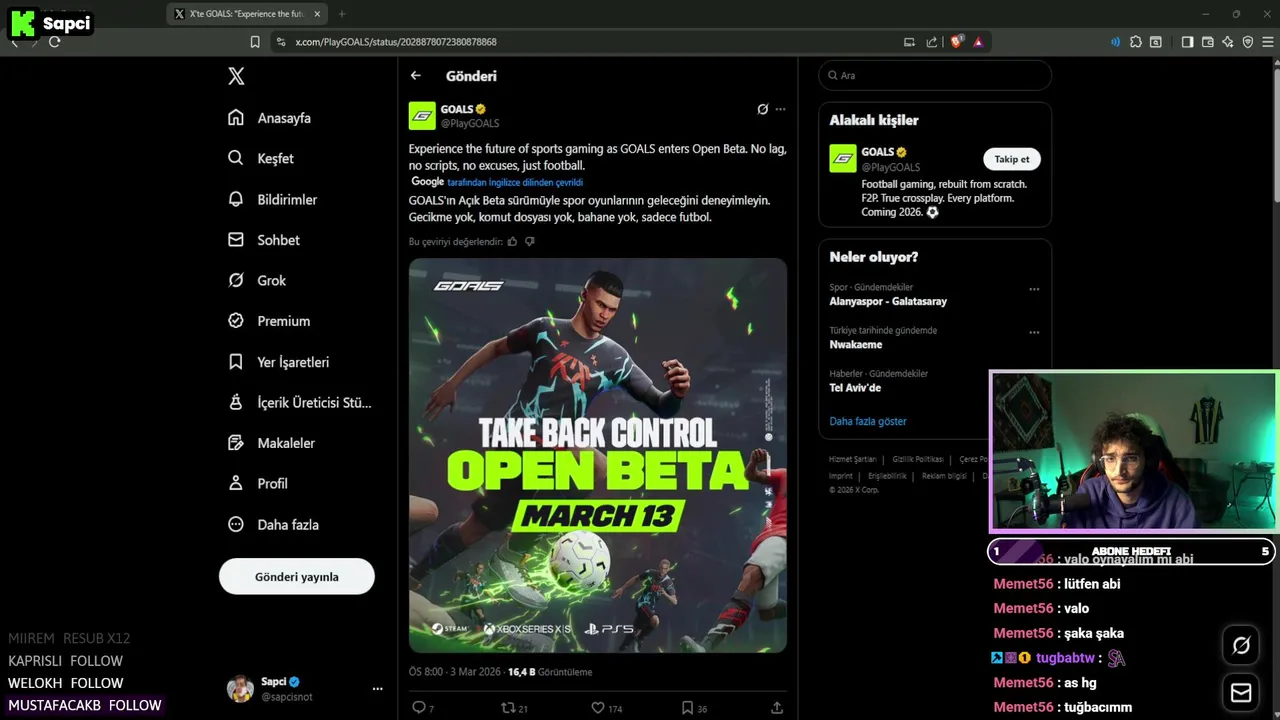Open floating messages button
The height and width of the screenshot is (720, 1280).
pyautogui.click(x=1241, y=692)
